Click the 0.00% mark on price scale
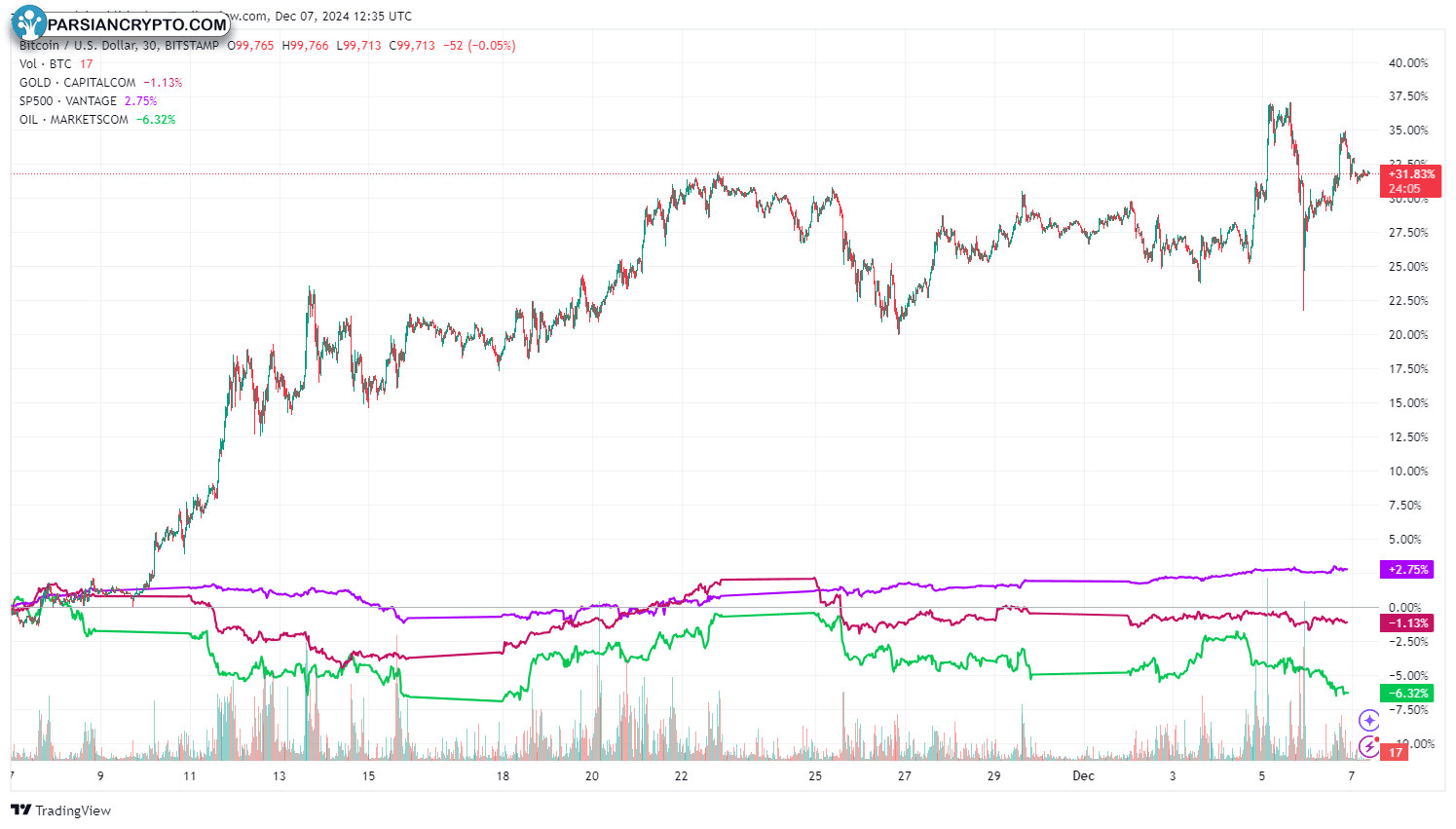This screenshot has width=1456, height=829. (1405, 608)
